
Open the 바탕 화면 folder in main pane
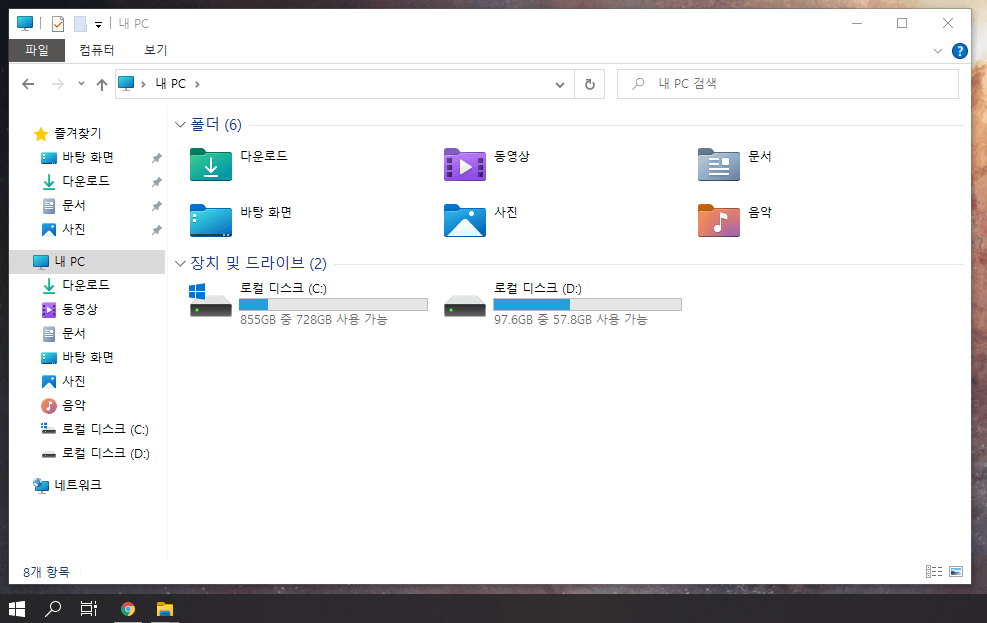coord(211,220)
